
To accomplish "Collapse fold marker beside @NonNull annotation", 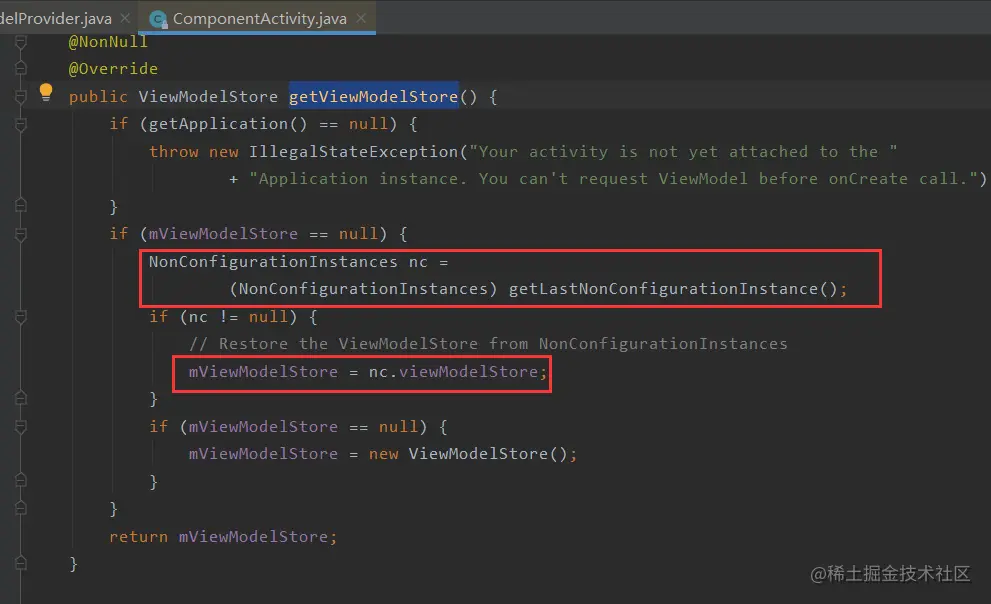I will [20, 42].
